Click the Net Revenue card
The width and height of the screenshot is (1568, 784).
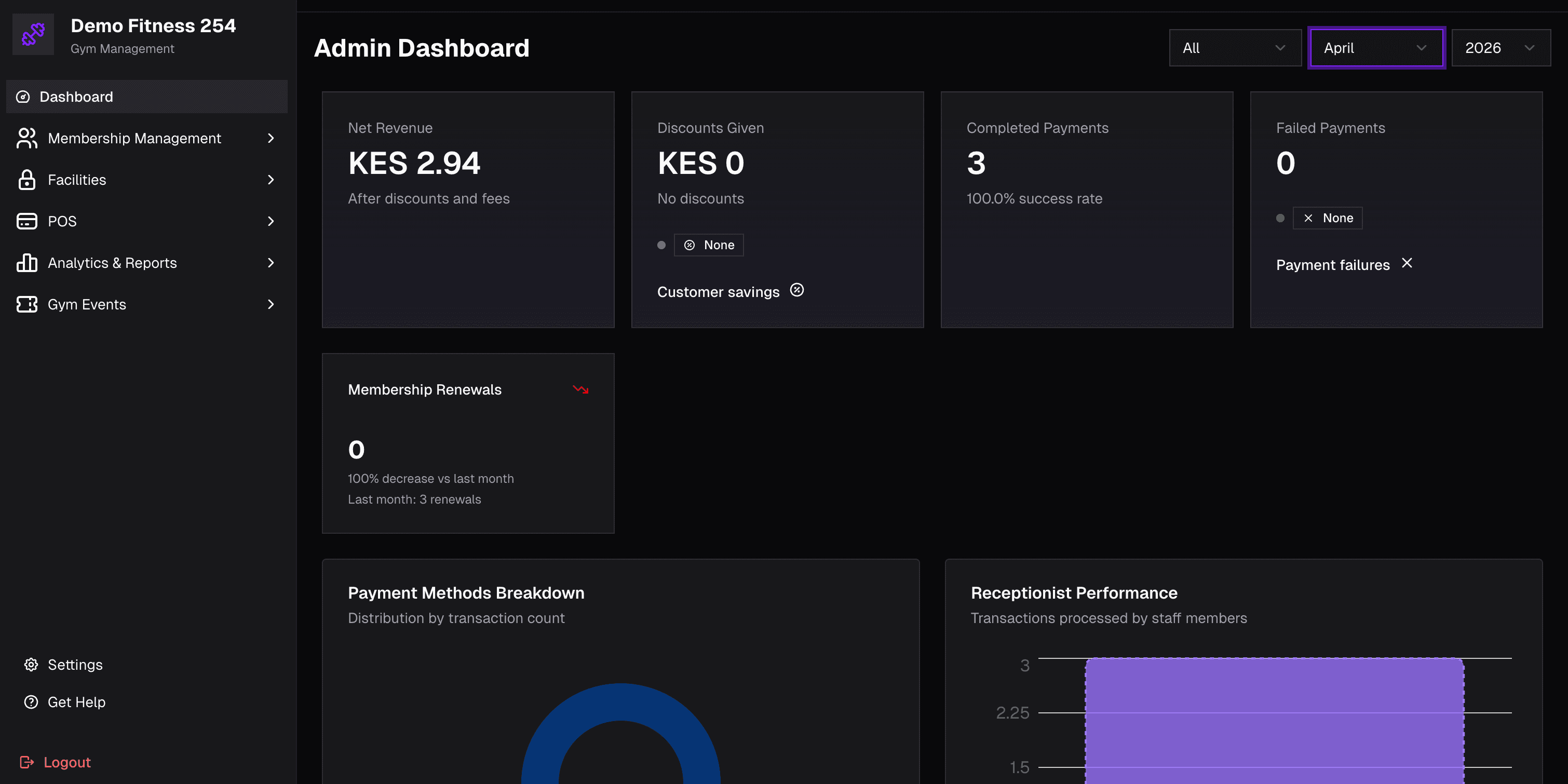coord(468,209)
